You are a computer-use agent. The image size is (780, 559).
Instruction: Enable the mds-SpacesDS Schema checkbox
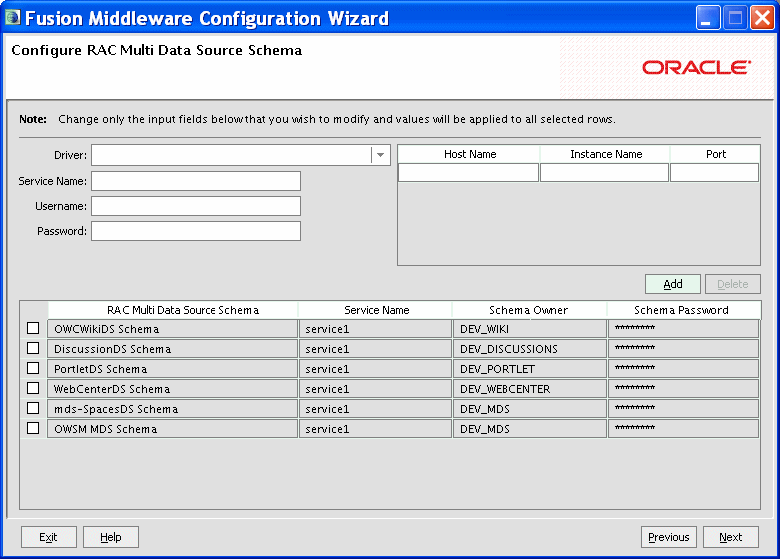pos(33,408)
